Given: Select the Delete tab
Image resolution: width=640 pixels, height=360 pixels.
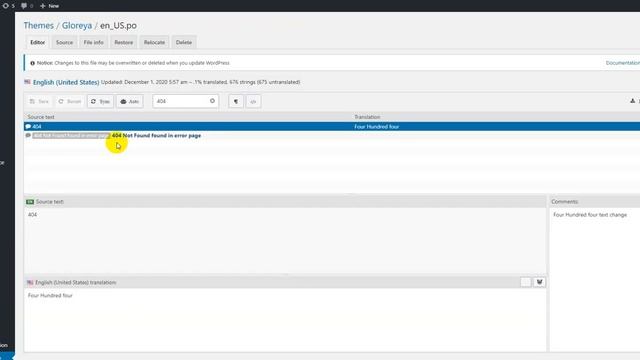Looking at the screenshot, I should click(x=184, y=42).
